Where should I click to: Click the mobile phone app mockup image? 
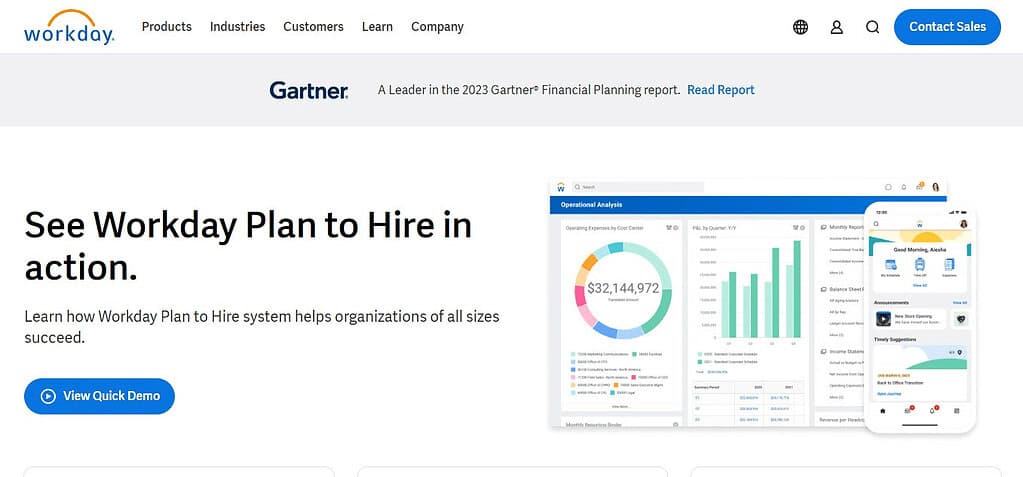[920, 318]
